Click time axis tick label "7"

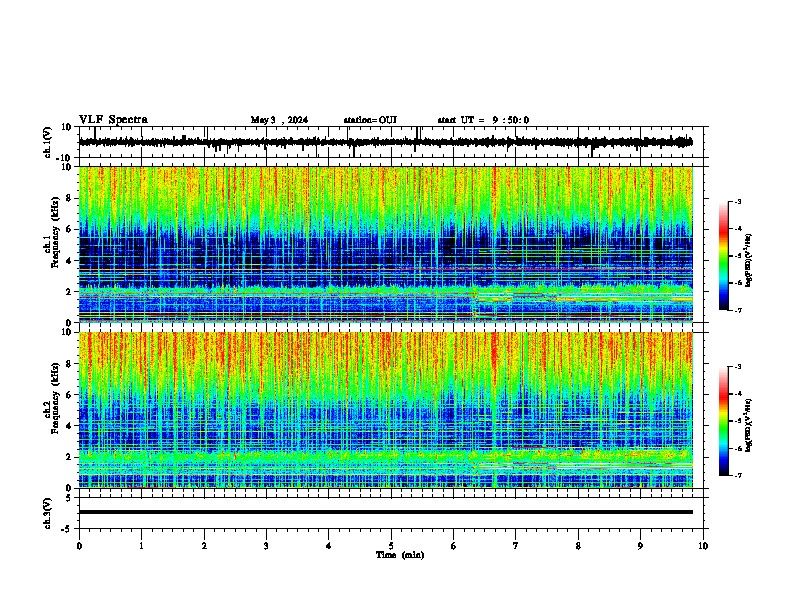(516, 546)
